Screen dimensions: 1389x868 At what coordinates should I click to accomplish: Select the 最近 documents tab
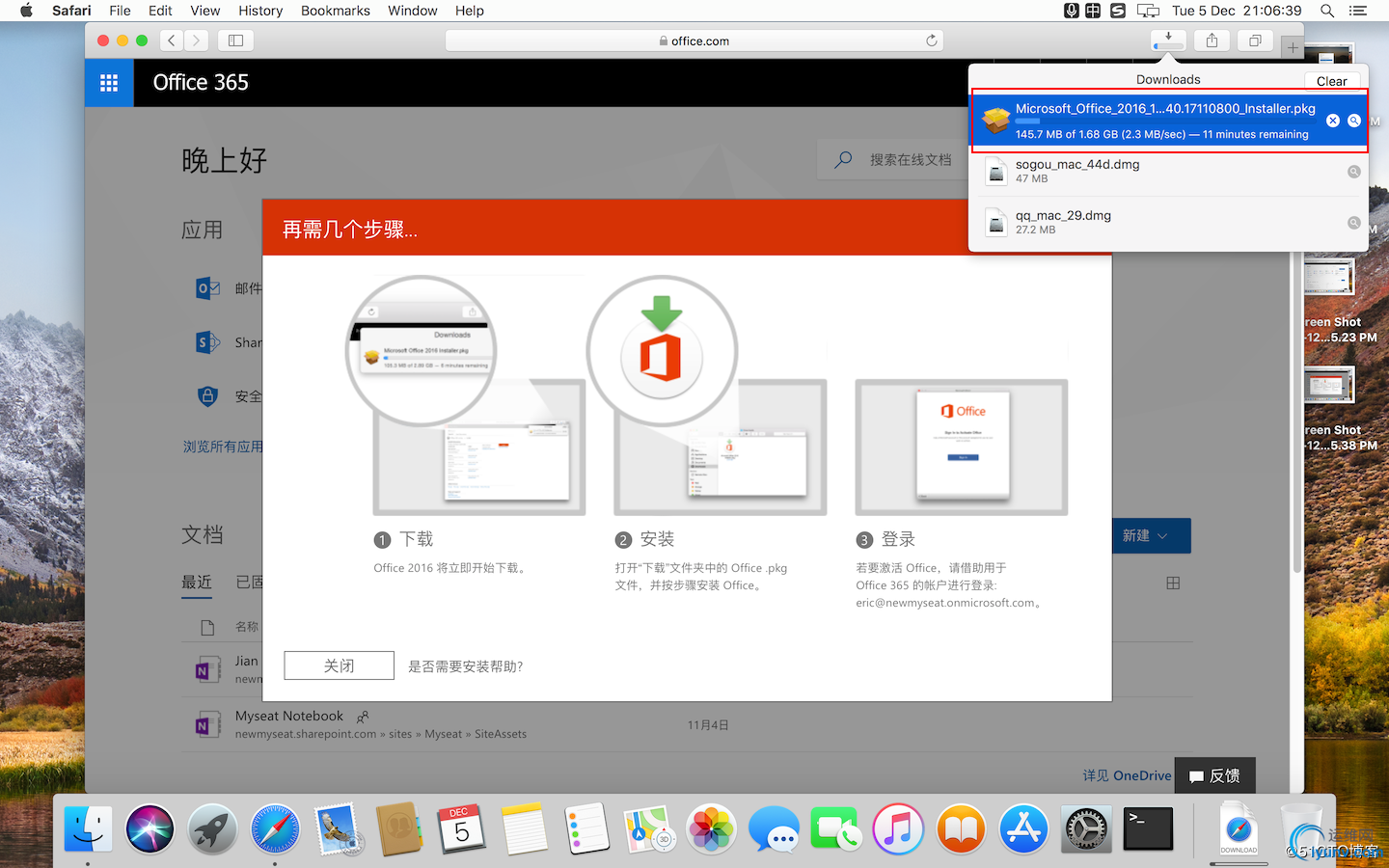click(x=197, y=583)
